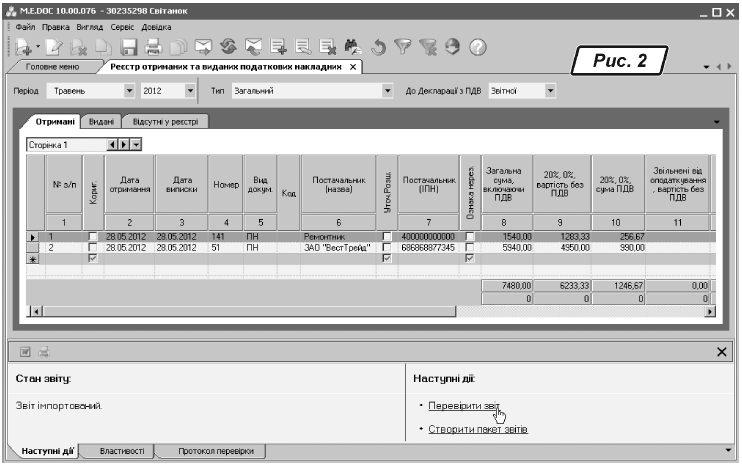The image size is (742, 468).
Task: Click the binoculars search icon
Action: tap(352, 47)
